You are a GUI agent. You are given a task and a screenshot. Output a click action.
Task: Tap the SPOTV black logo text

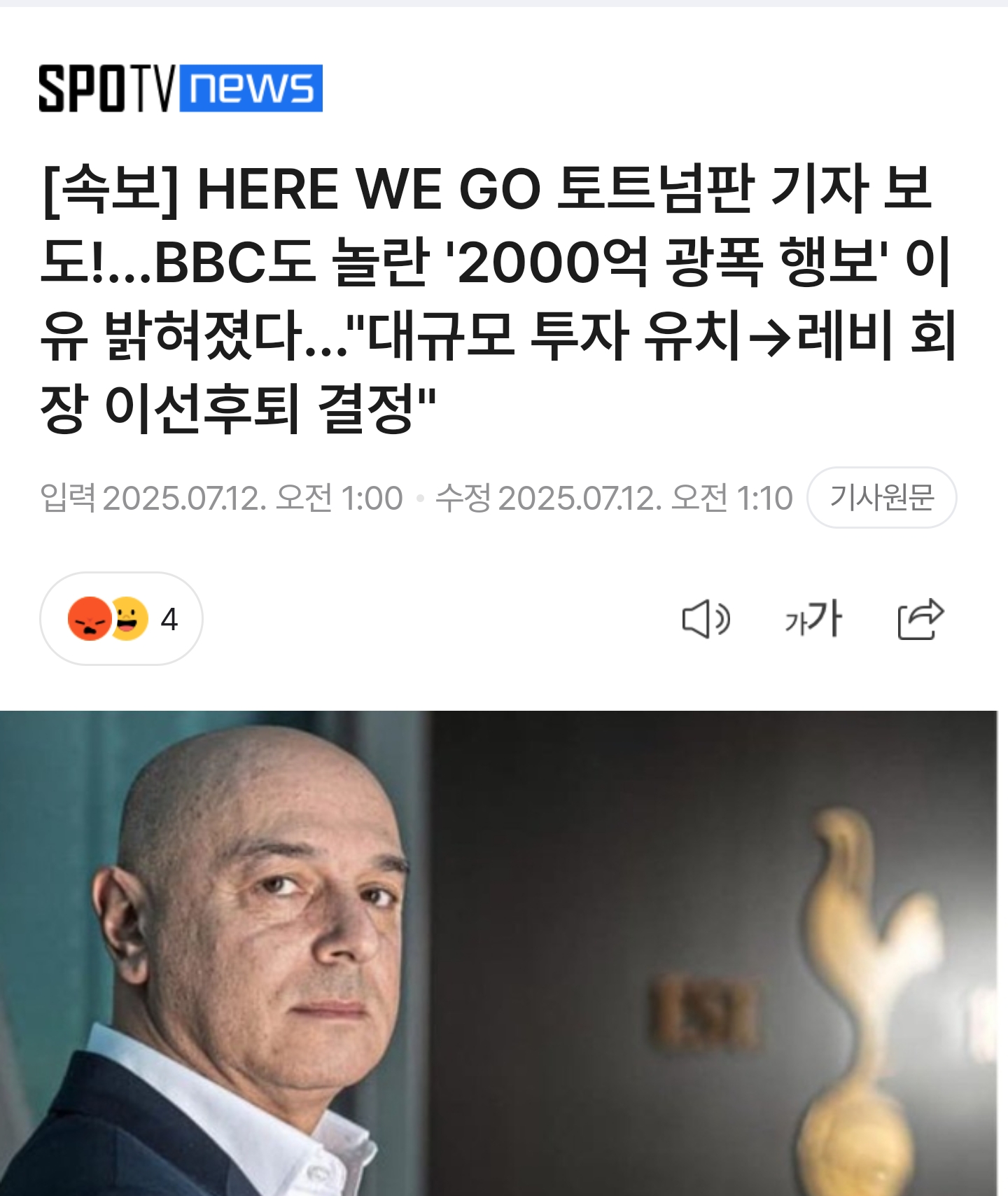[108, 88]
